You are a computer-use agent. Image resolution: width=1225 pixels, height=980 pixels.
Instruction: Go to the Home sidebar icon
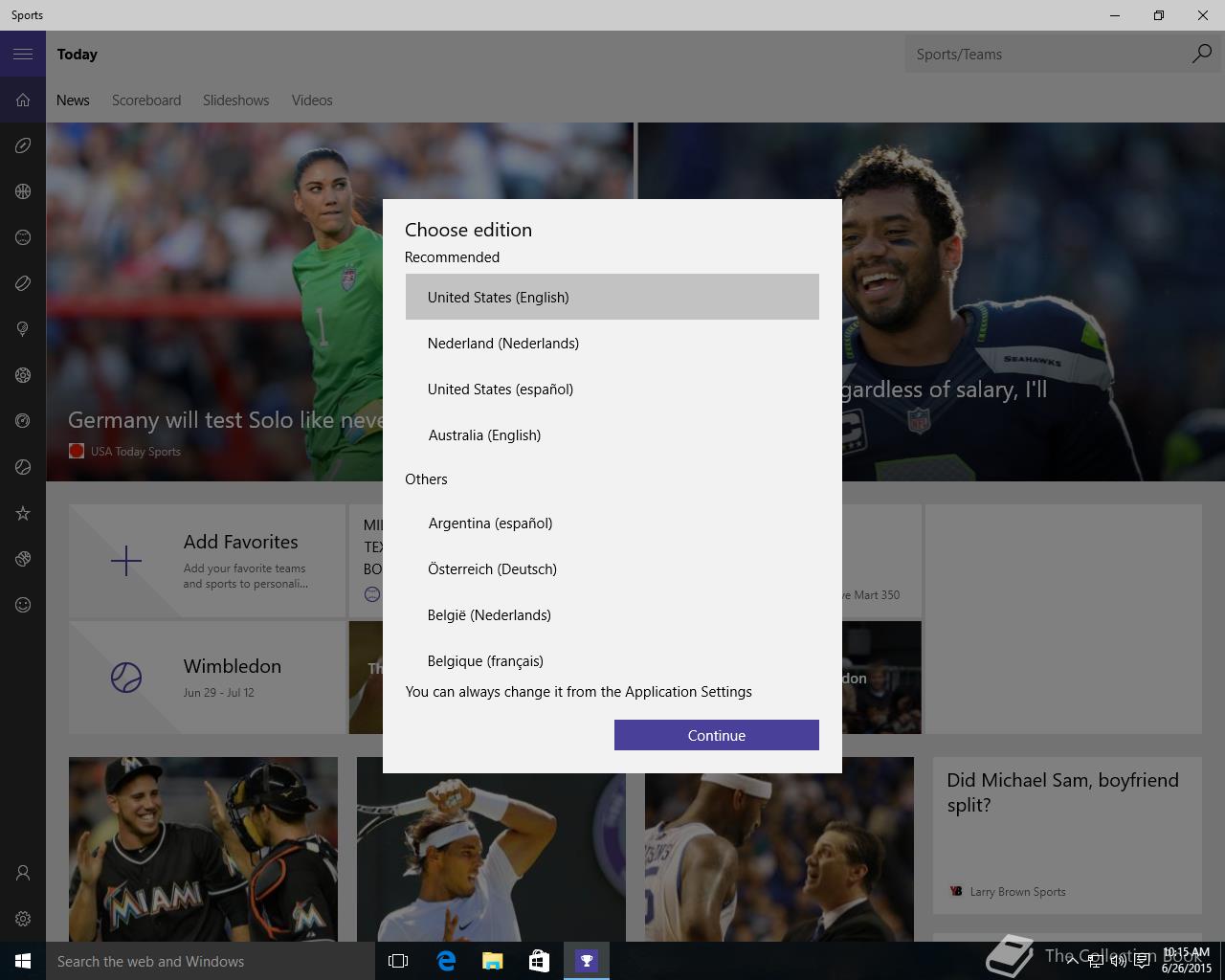(x=23, y=100)
